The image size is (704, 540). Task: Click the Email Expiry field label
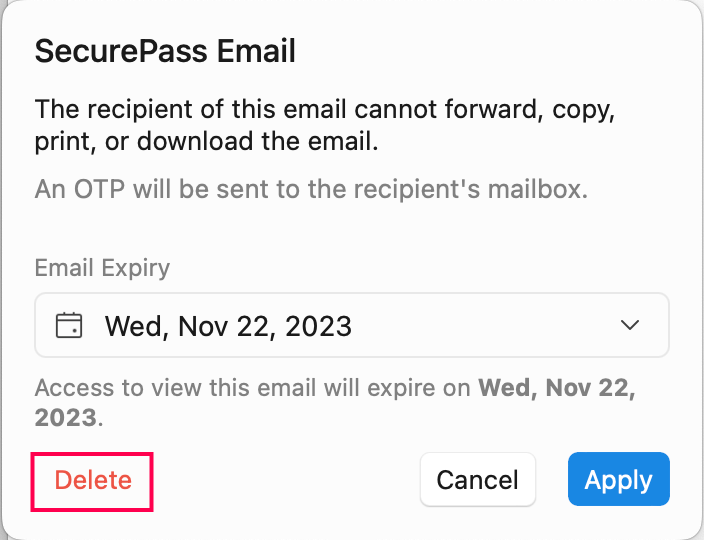(102, 268)
